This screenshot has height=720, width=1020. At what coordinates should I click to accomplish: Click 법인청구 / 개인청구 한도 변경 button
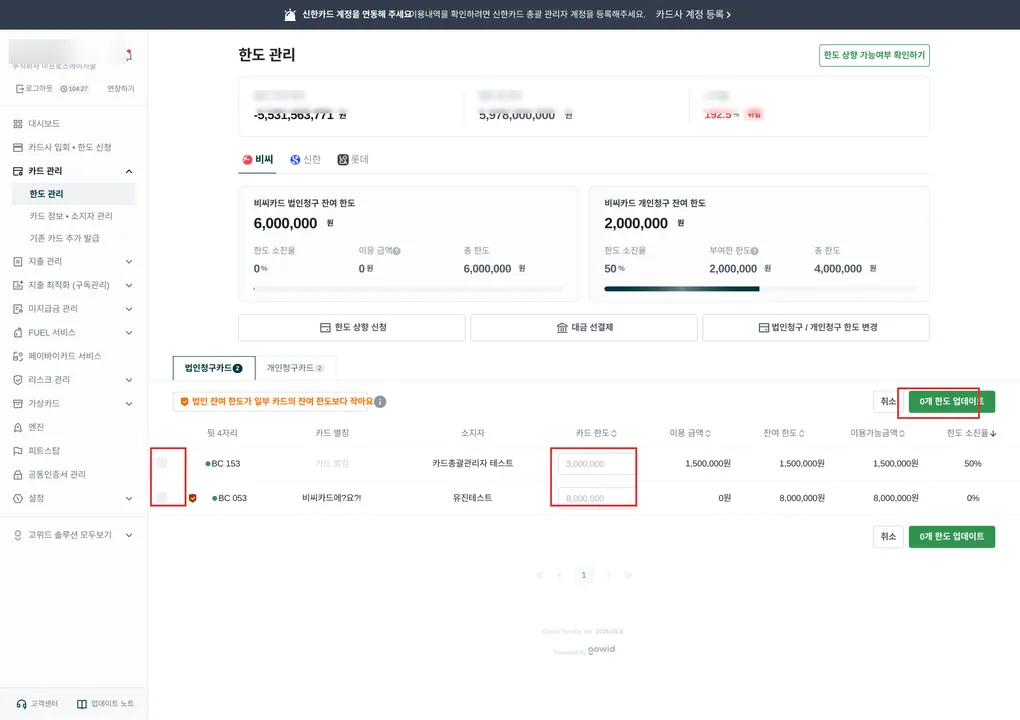click(x=816, y=328)
